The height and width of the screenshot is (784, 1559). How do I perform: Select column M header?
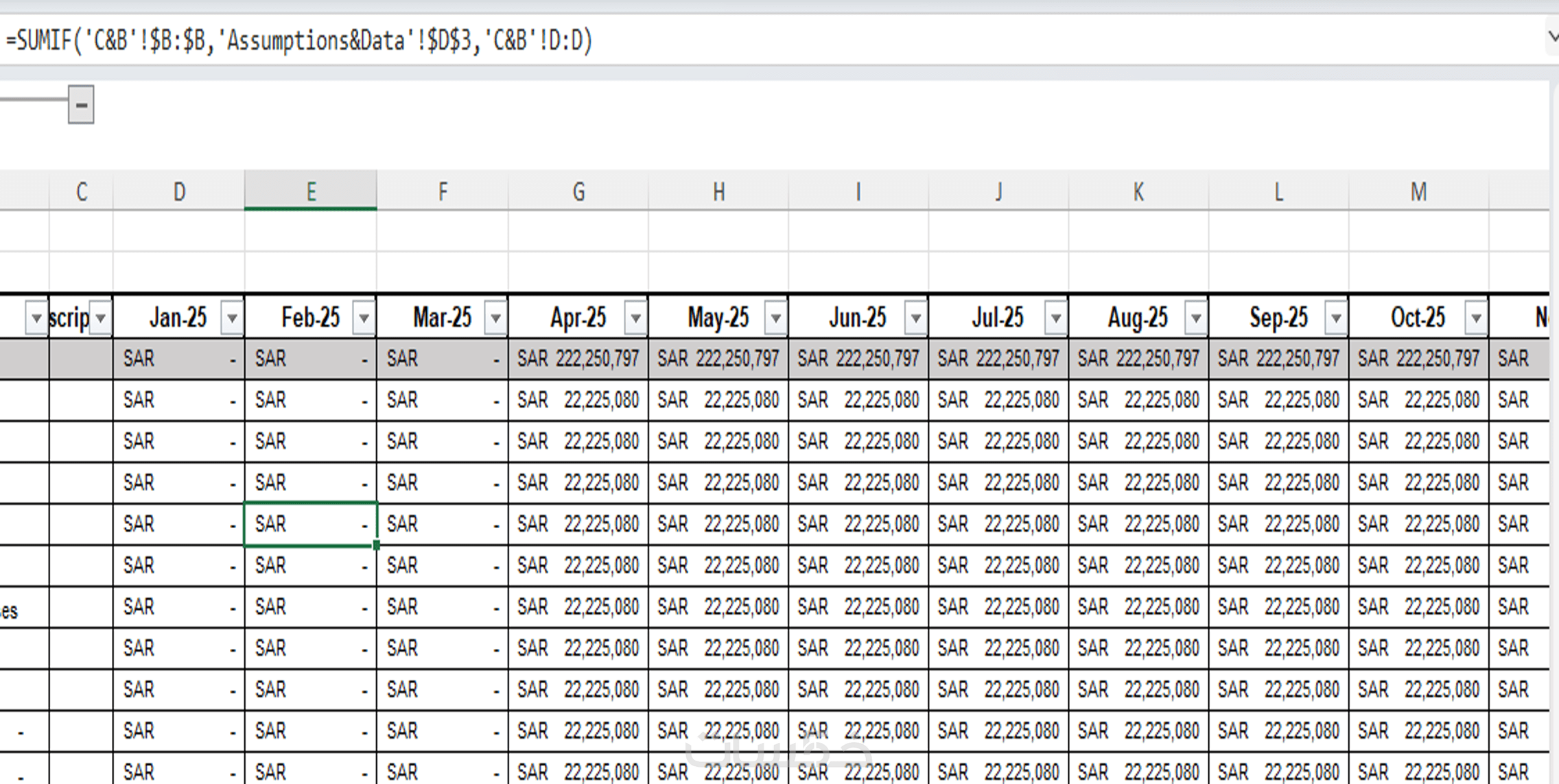1418,191
